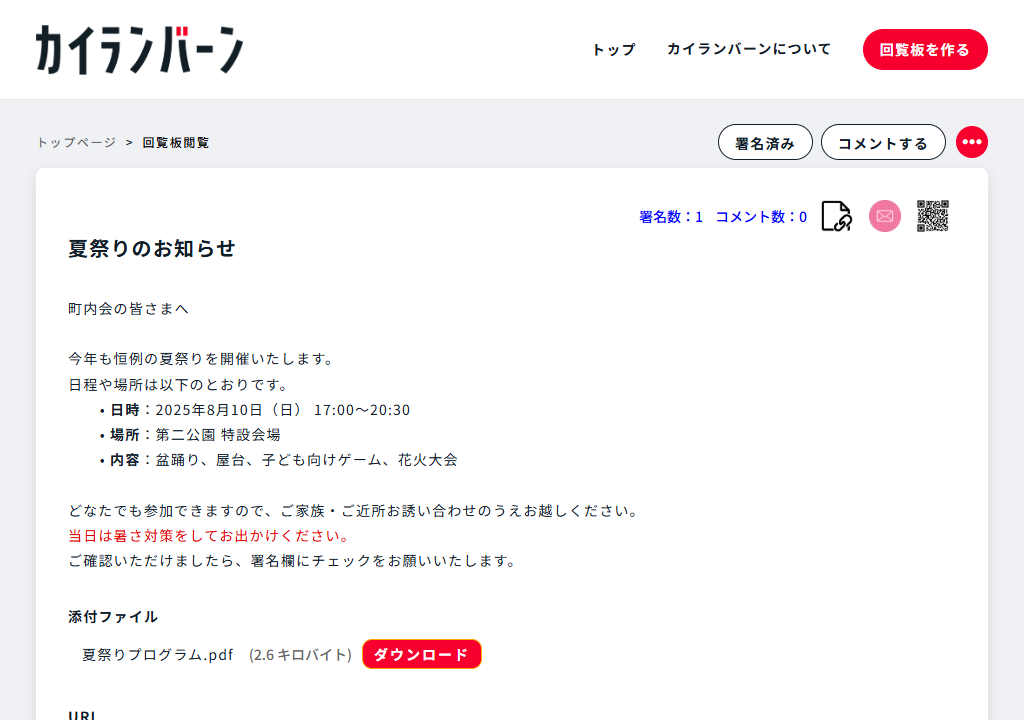Open the QR code icon
The height and width of the screenshot is (720, 1024).
[x=932, y=216]
